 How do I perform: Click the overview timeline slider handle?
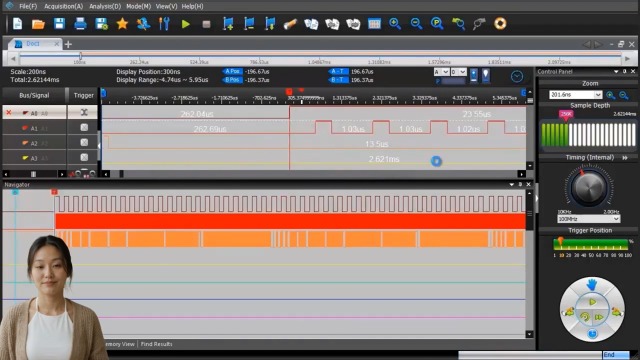point(80,56)
